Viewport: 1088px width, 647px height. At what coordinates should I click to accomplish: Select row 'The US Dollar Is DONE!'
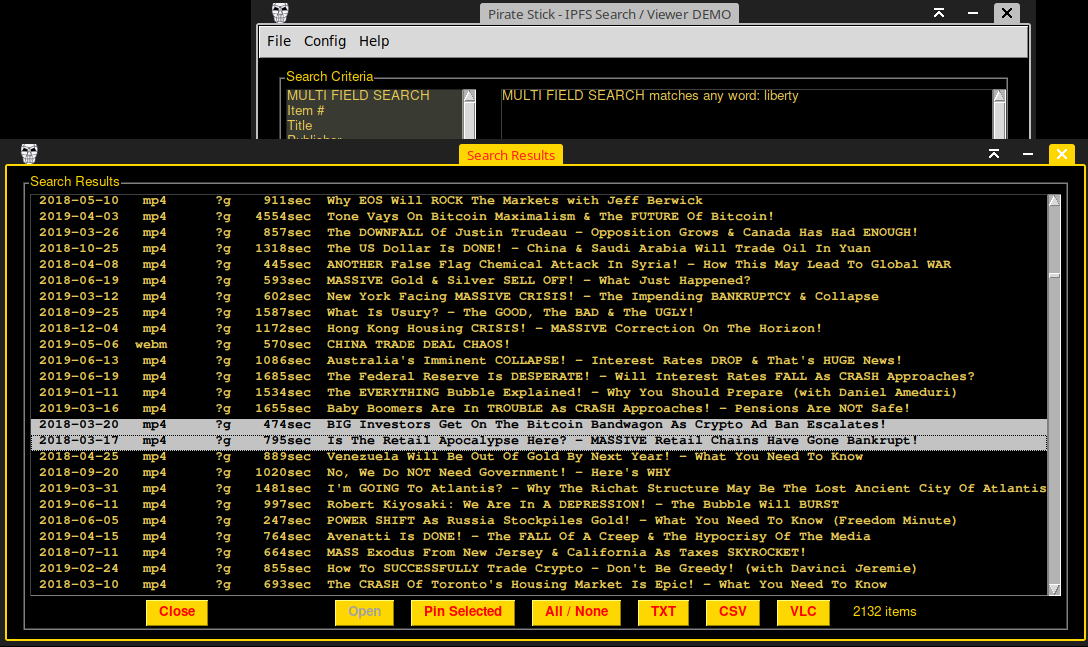pyautogui.click(x=539, y=249)
